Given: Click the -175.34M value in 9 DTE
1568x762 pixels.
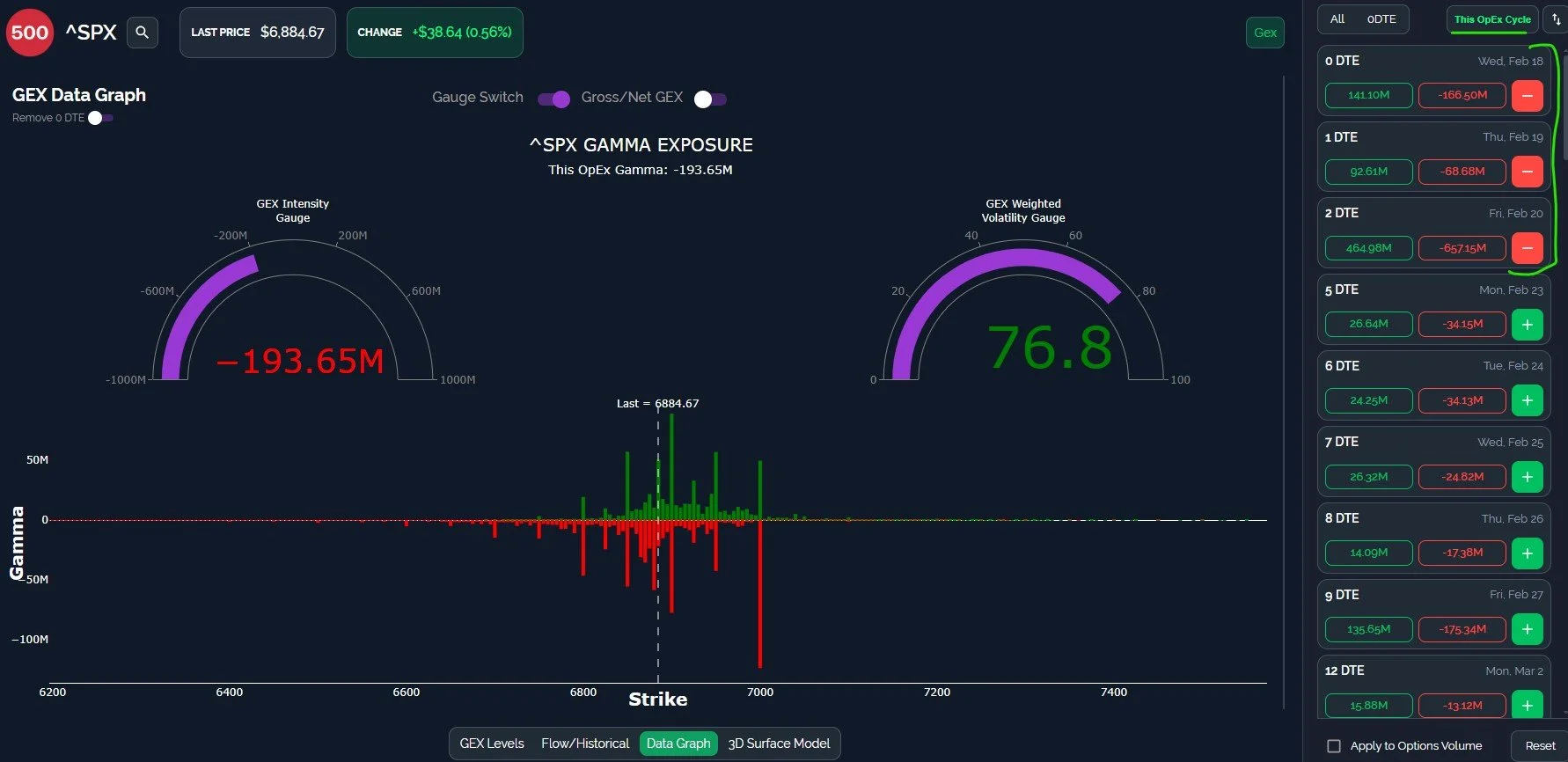Looking at the screenshot, I should coord(1462,629).
